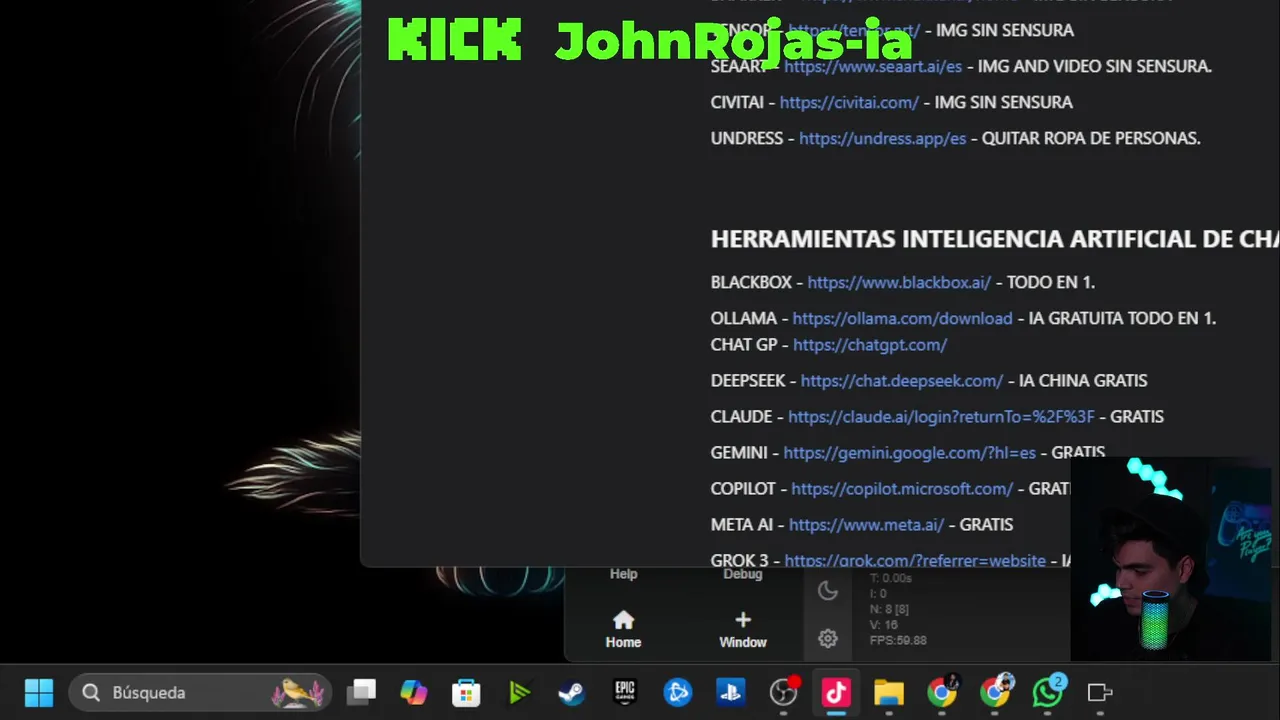
Task: Click the HERRAMIENTAS INTELIGENCIA ARTIFICIAL heading
Action: click(x=995, y=239)
